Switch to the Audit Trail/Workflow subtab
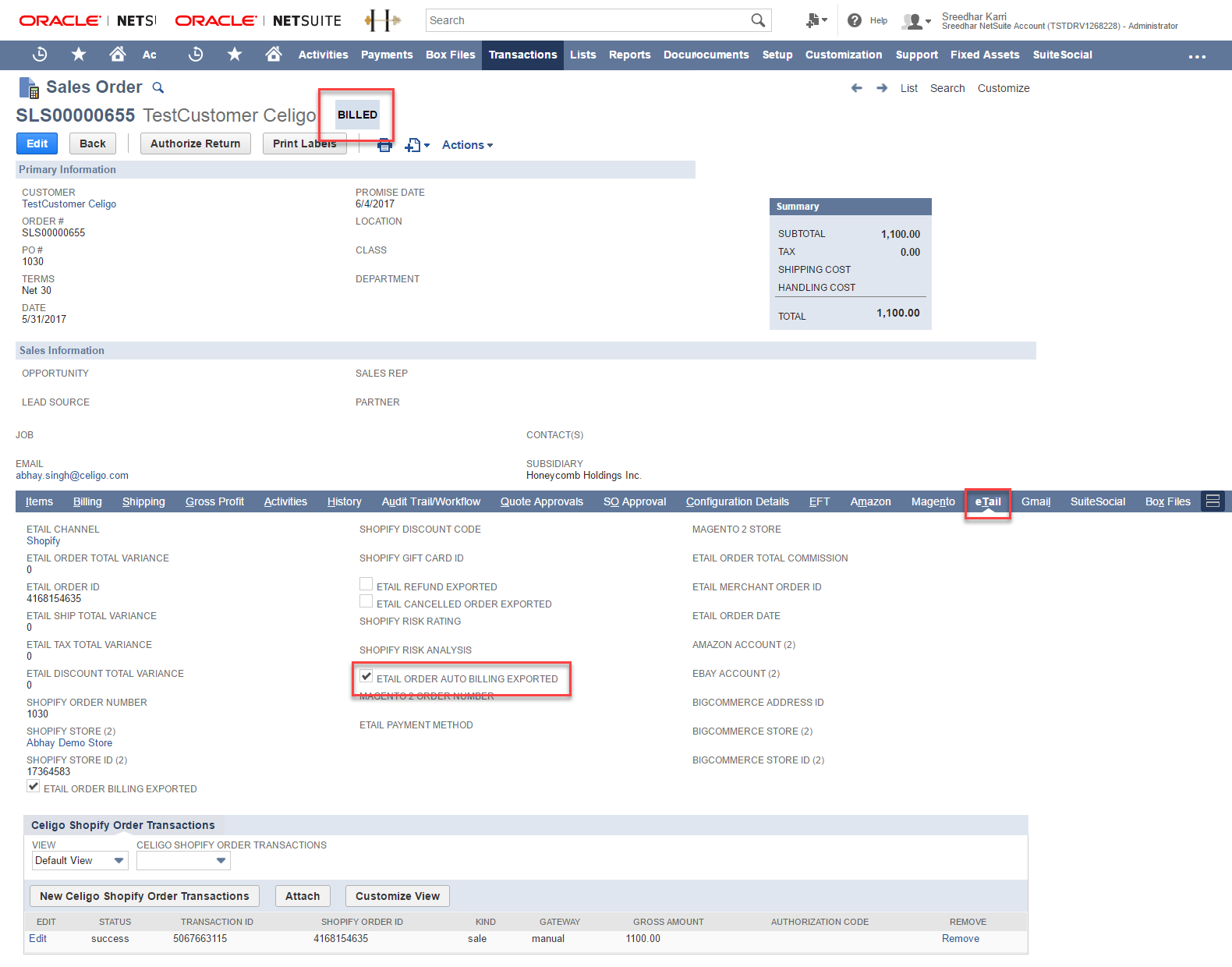This screenshot has height=967, width=1232. 430,501
